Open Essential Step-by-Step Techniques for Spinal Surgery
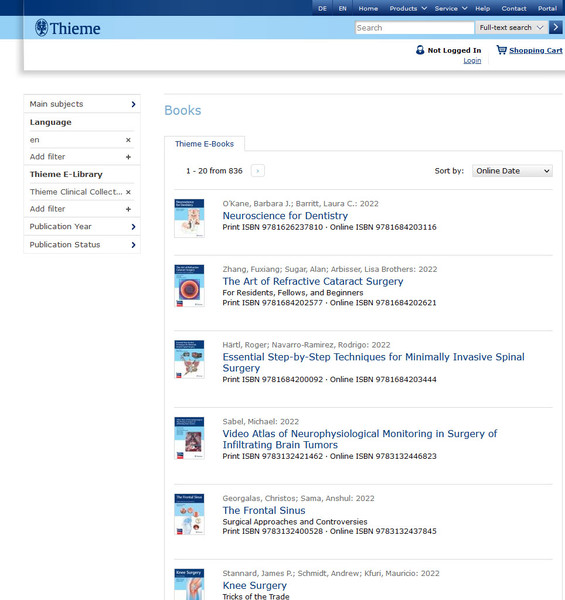 point(373,362)
